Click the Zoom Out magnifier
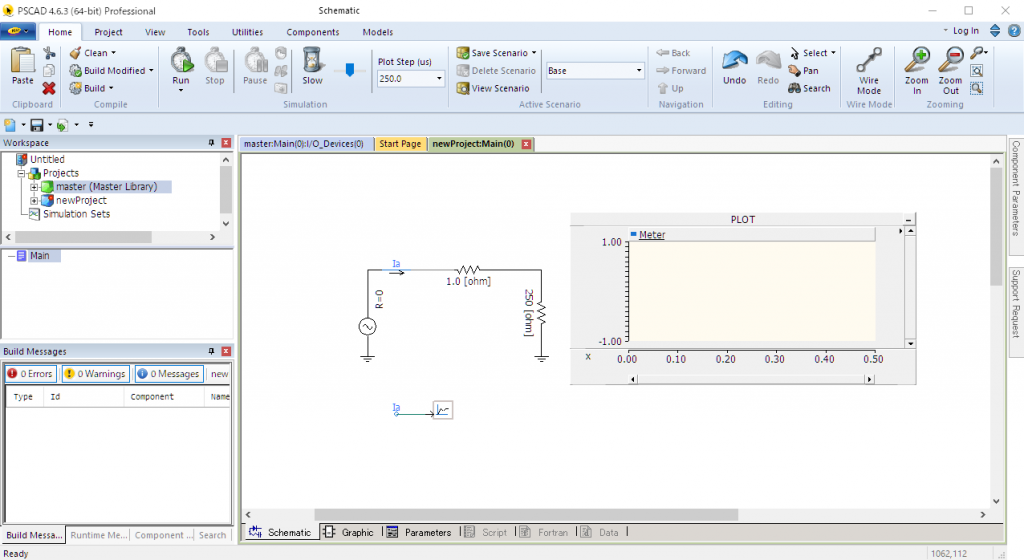 click(x=950, y=62)
